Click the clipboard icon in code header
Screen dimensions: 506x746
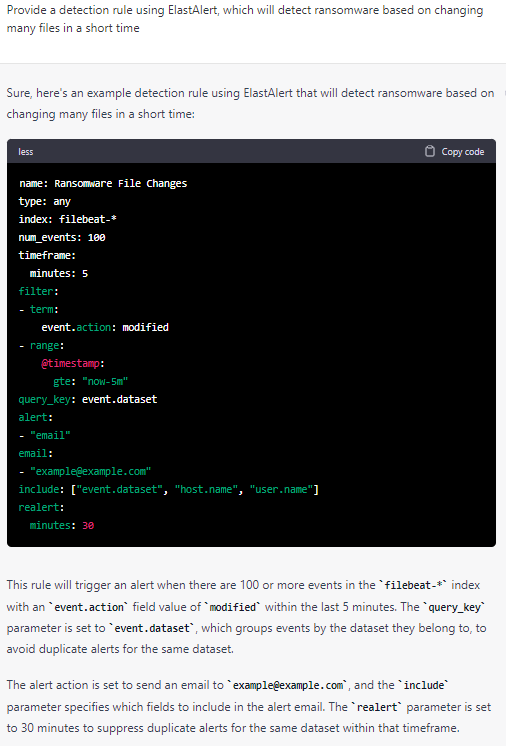coord(429,151)
